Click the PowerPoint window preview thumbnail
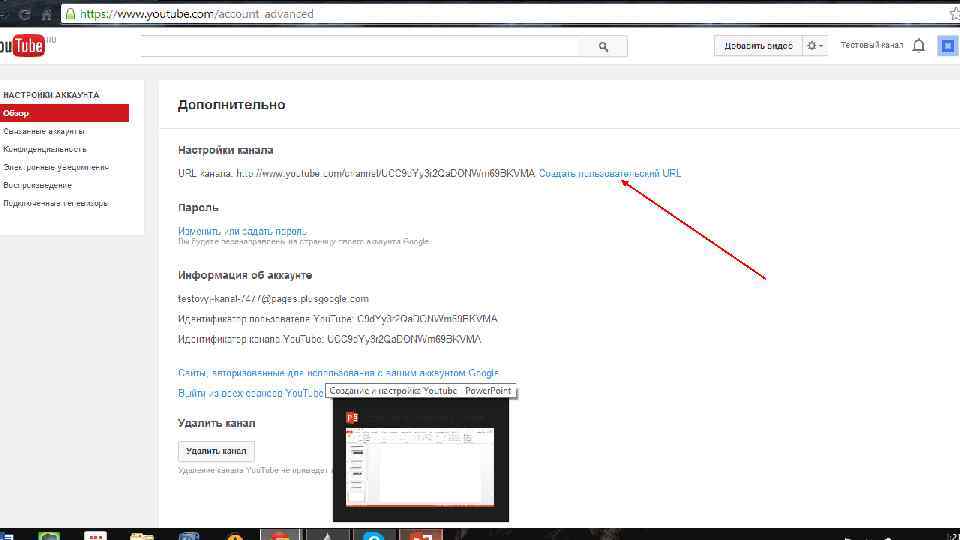 [x=420, y=467]
